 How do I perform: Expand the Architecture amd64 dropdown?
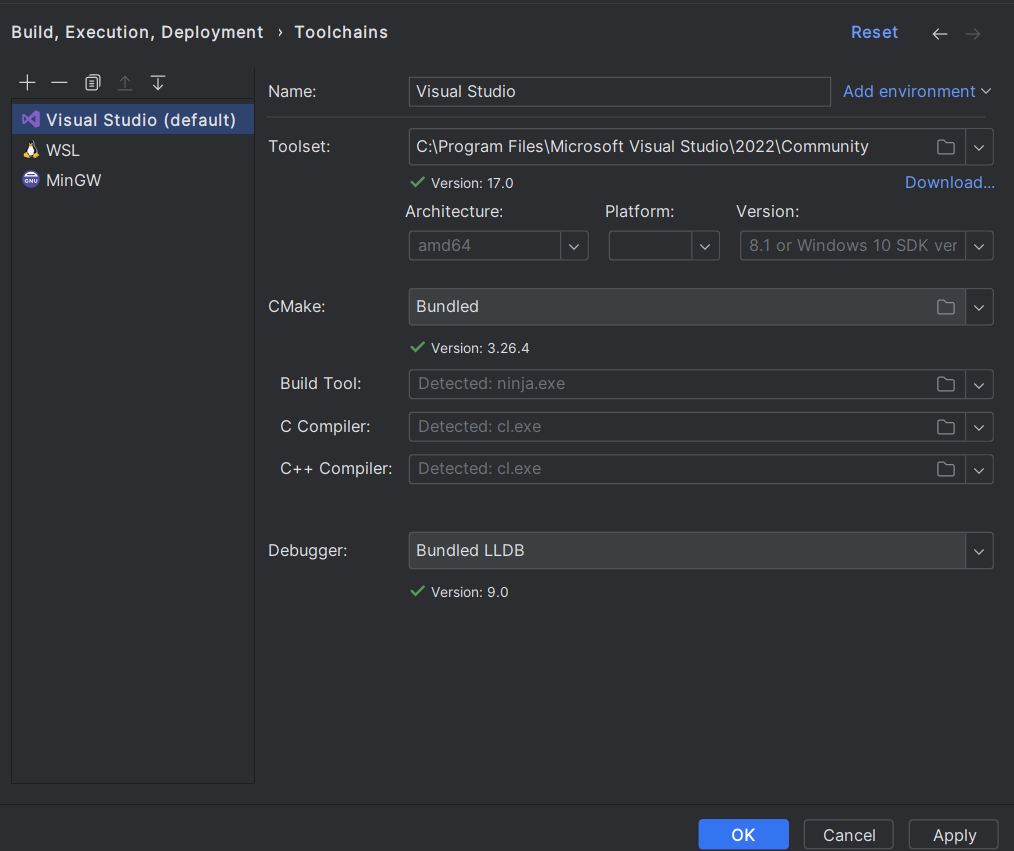coord(574,246)
